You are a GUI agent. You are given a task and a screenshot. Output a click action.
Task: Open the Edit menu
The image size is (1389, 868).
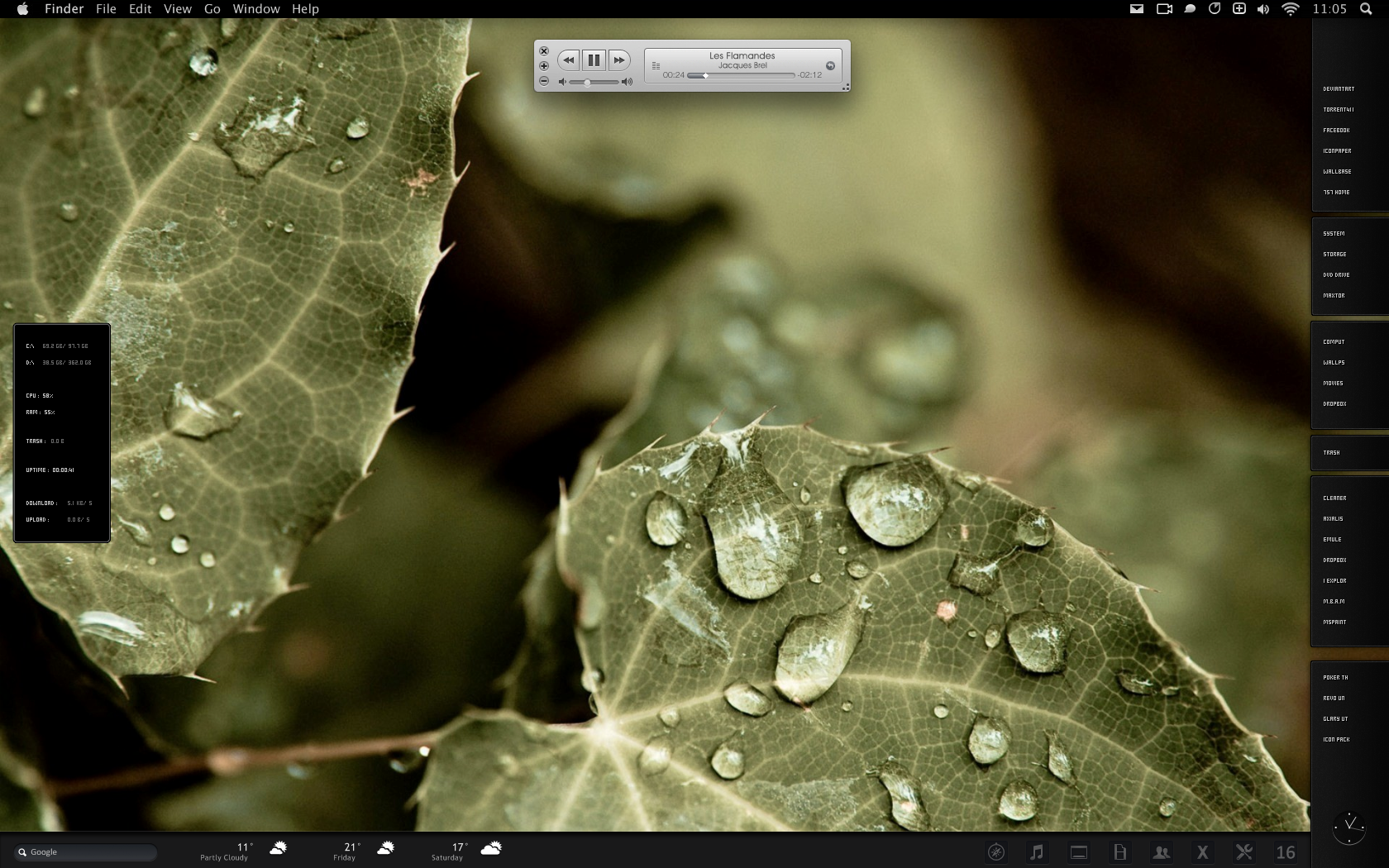(140, 9)
